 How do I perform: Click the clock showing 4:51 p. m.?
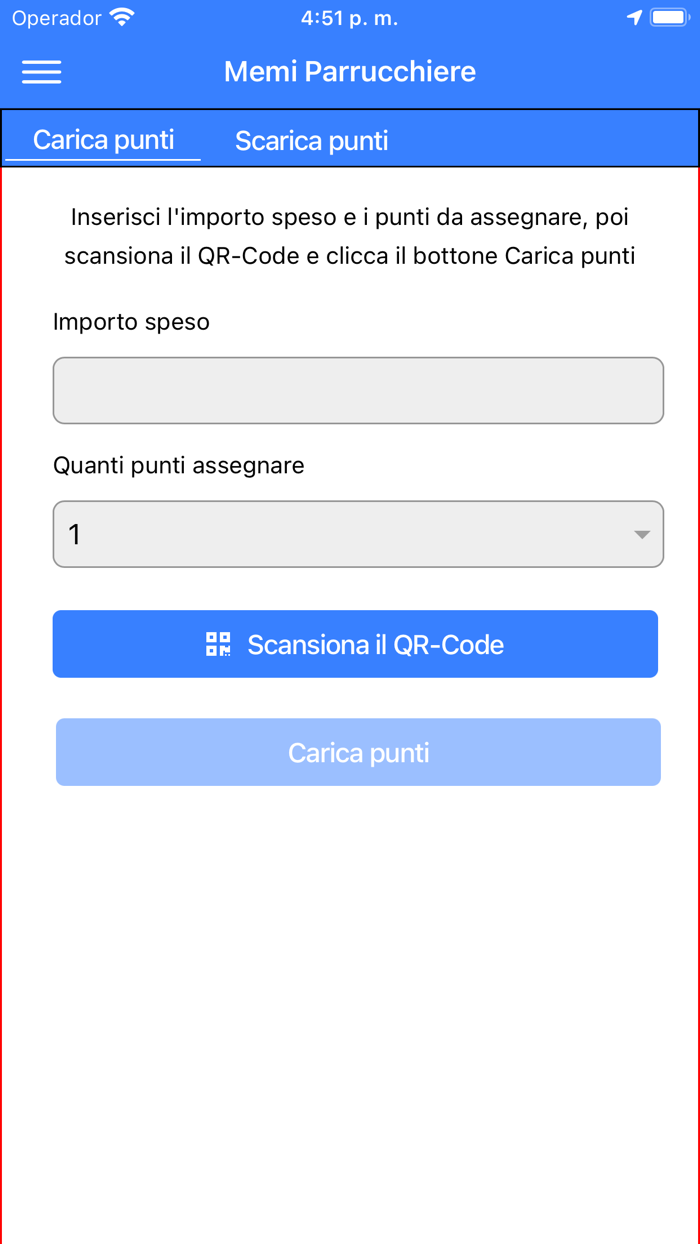point(350,16)
